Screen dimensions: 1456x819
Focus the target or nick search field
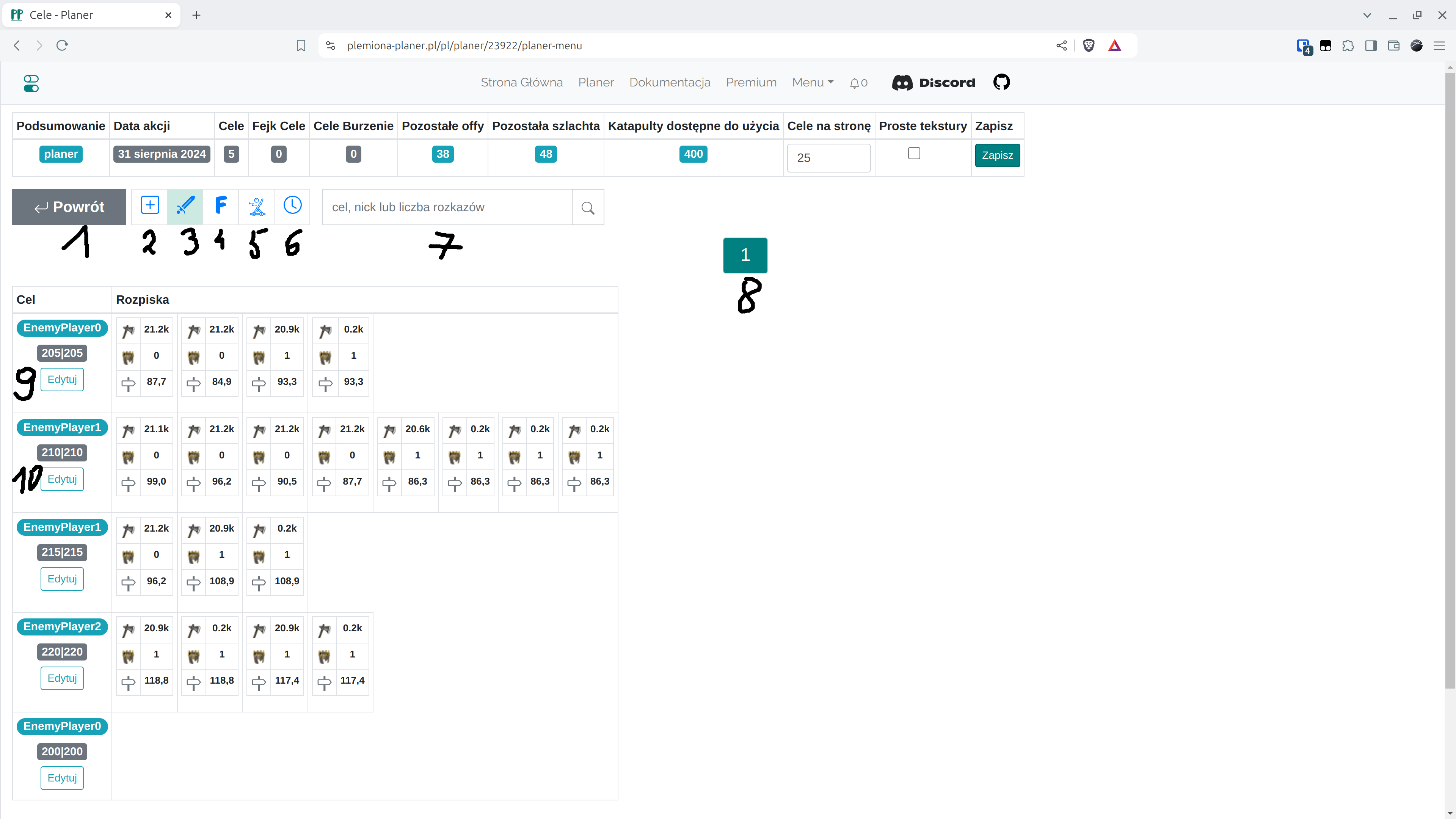tap(447, 207)
